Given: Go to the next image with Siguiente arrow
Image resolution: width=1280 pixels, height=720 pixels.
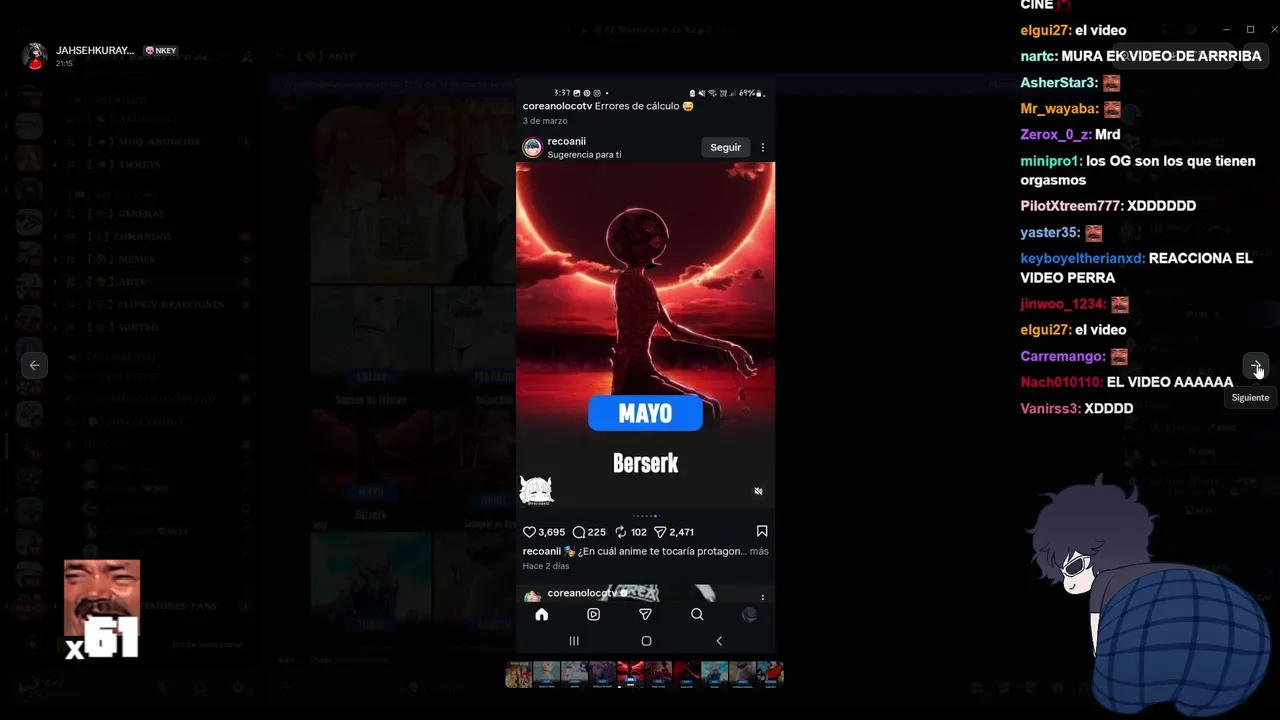Looking at the screenshot, I should 1255,365.
